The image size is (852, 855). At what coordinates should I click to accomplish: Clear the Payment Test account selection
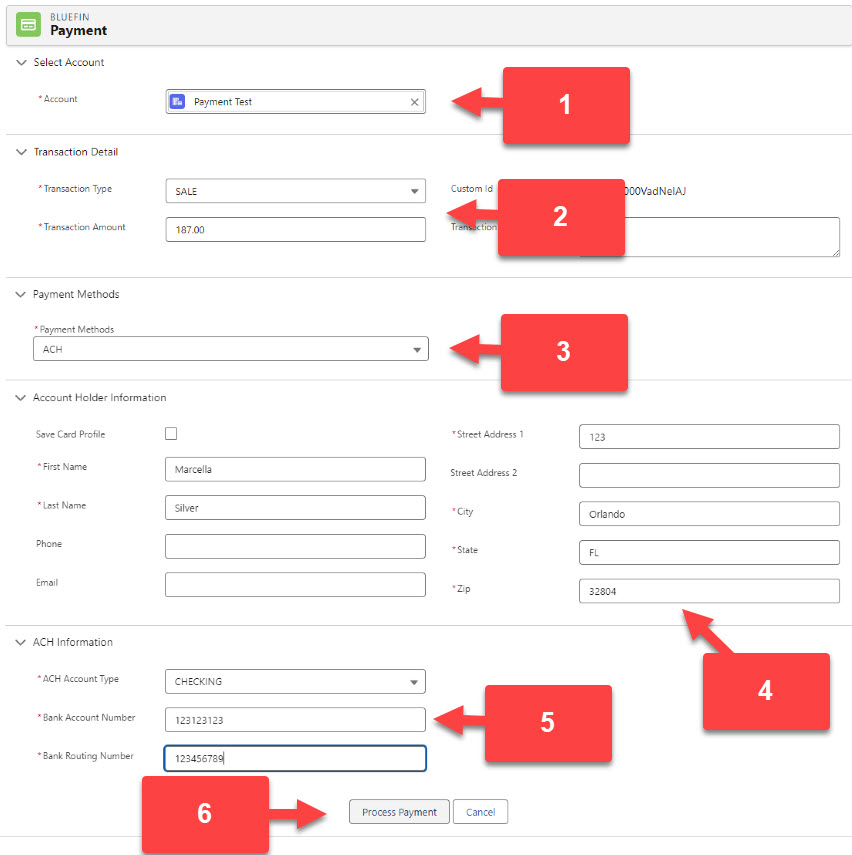(x=415, y=102)
